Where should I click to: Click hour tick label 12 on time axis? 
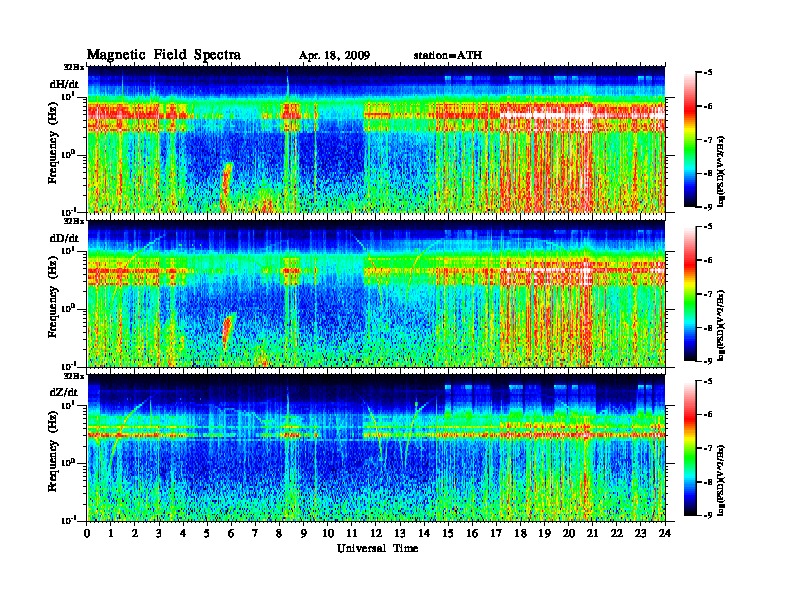[376, 534]
